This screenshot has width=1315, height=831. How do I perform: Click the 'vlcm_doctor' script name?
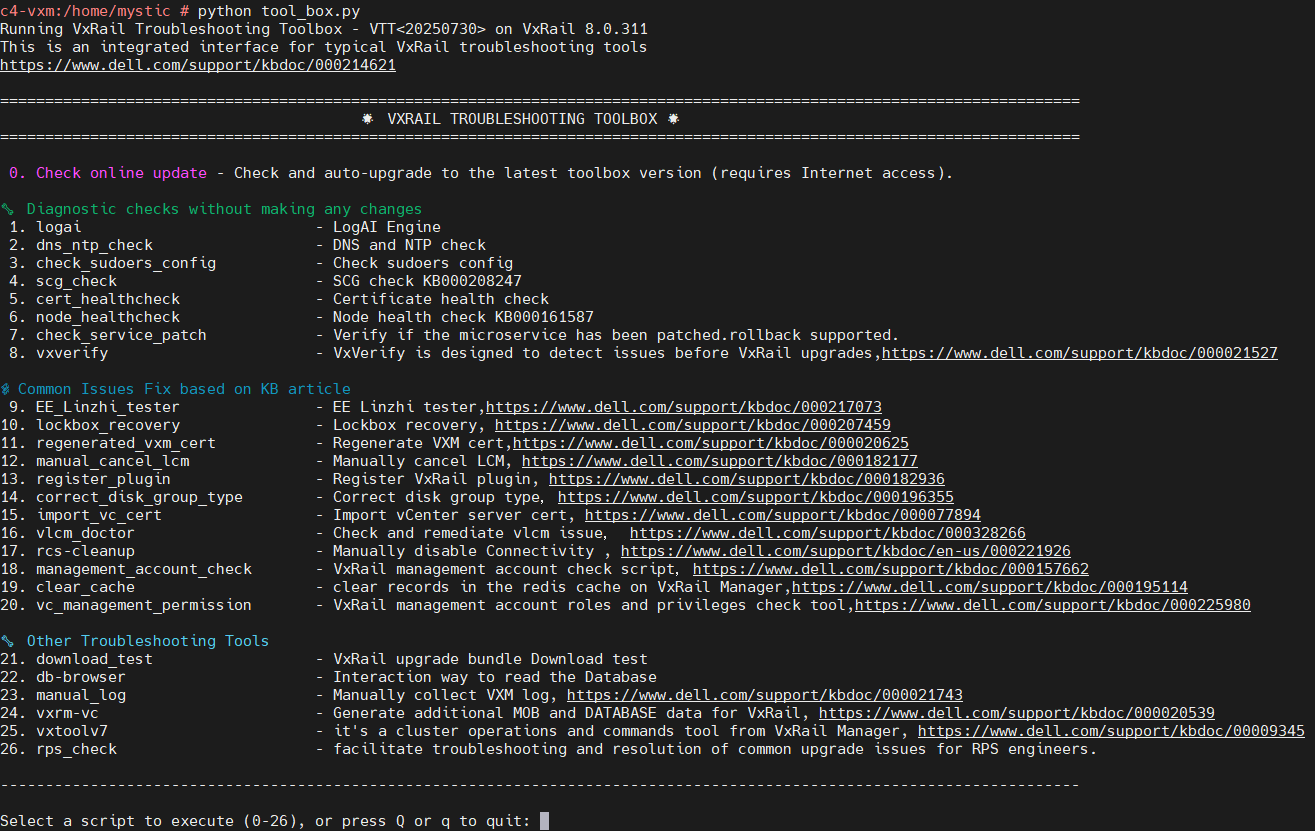[85, 533]
